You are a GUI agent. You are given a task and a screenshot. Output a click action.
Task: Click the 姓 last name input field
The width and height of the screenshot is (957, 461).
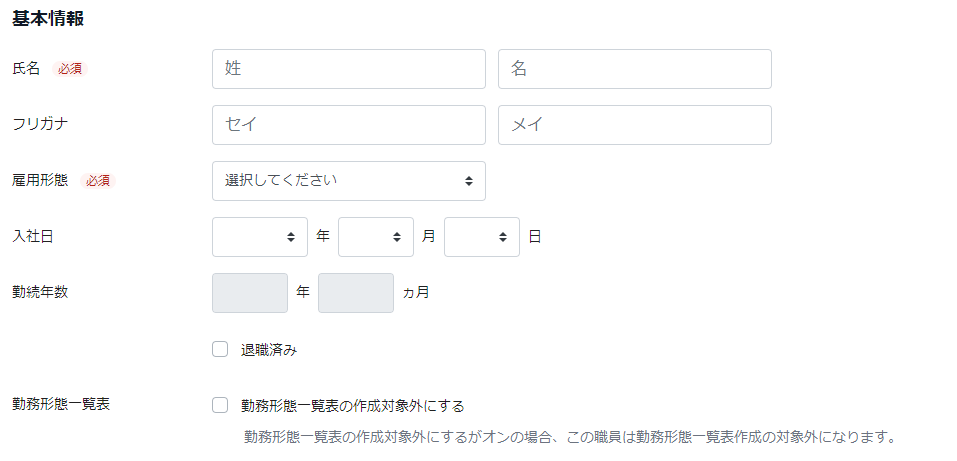pyautogui.click(x=348, y=69)
